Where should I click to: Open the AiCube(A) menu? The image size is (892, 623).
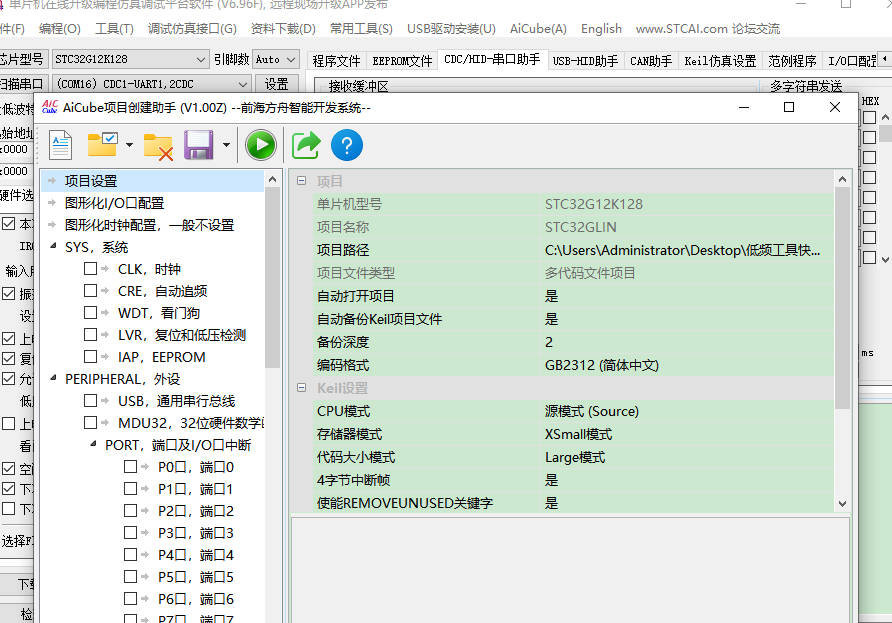537,29
